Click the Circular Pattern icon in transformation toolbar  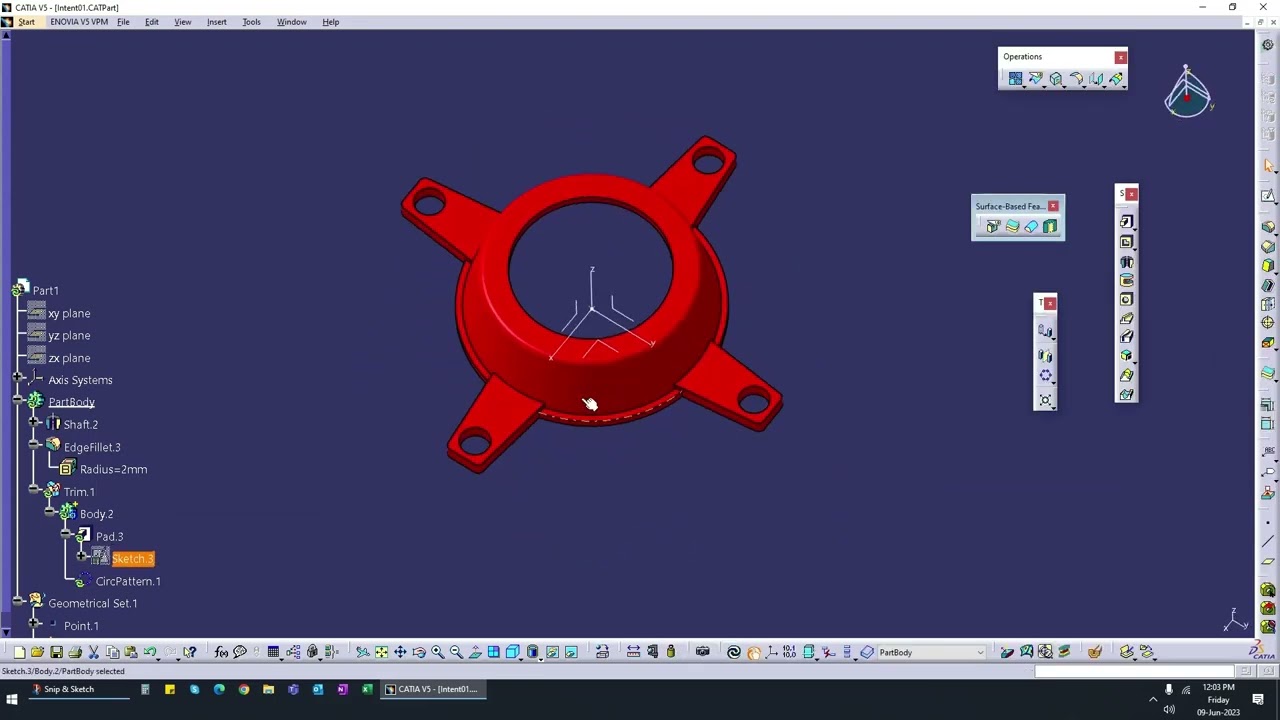point(1045,375)
